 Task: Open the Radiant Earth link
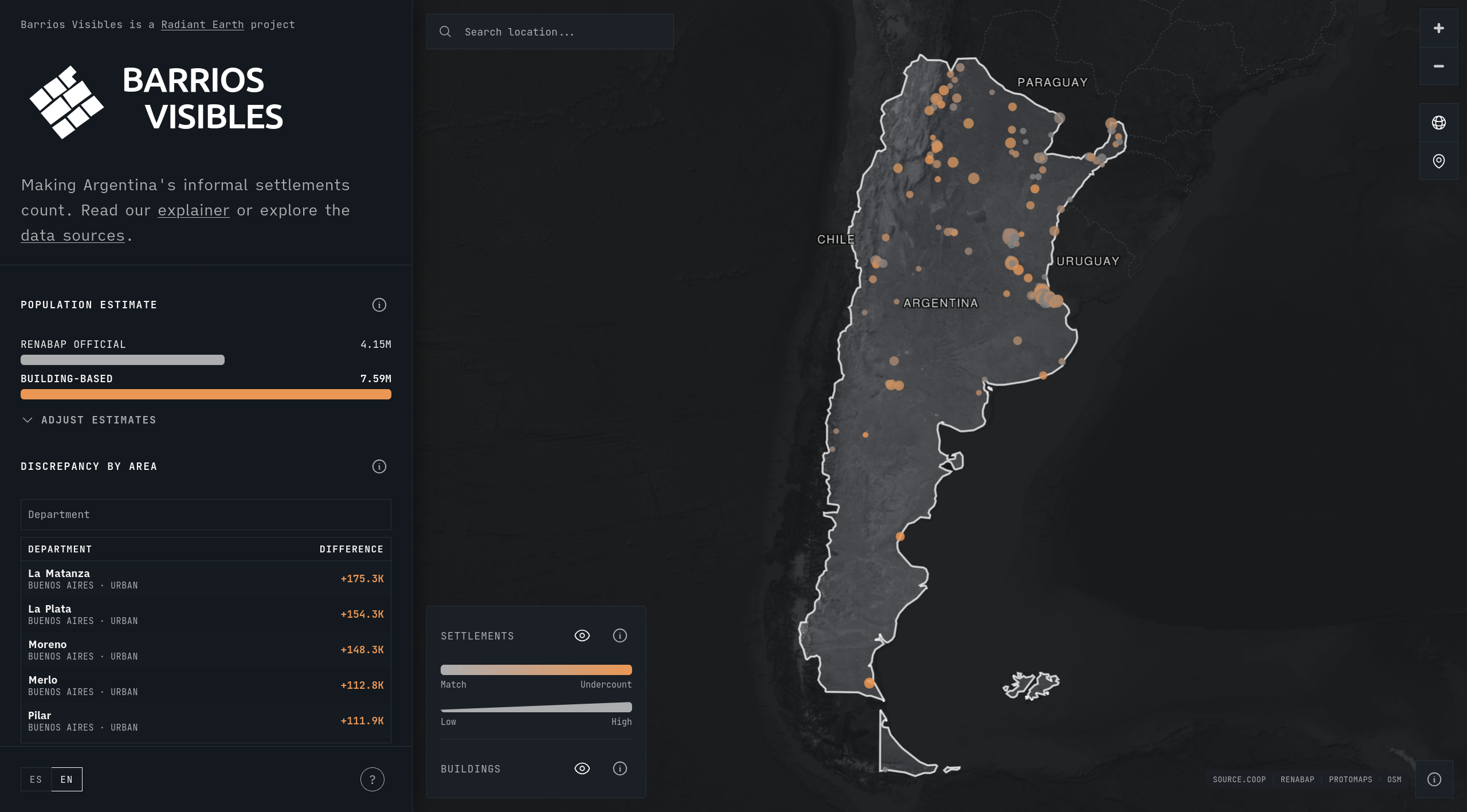[x=202, y=25]
